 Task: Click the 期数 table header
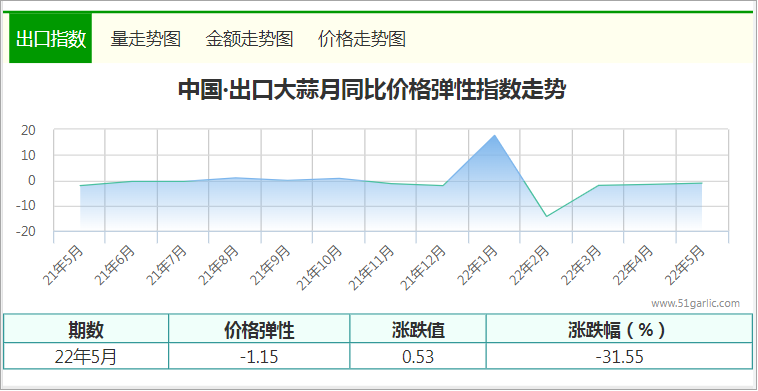[86, 330]
